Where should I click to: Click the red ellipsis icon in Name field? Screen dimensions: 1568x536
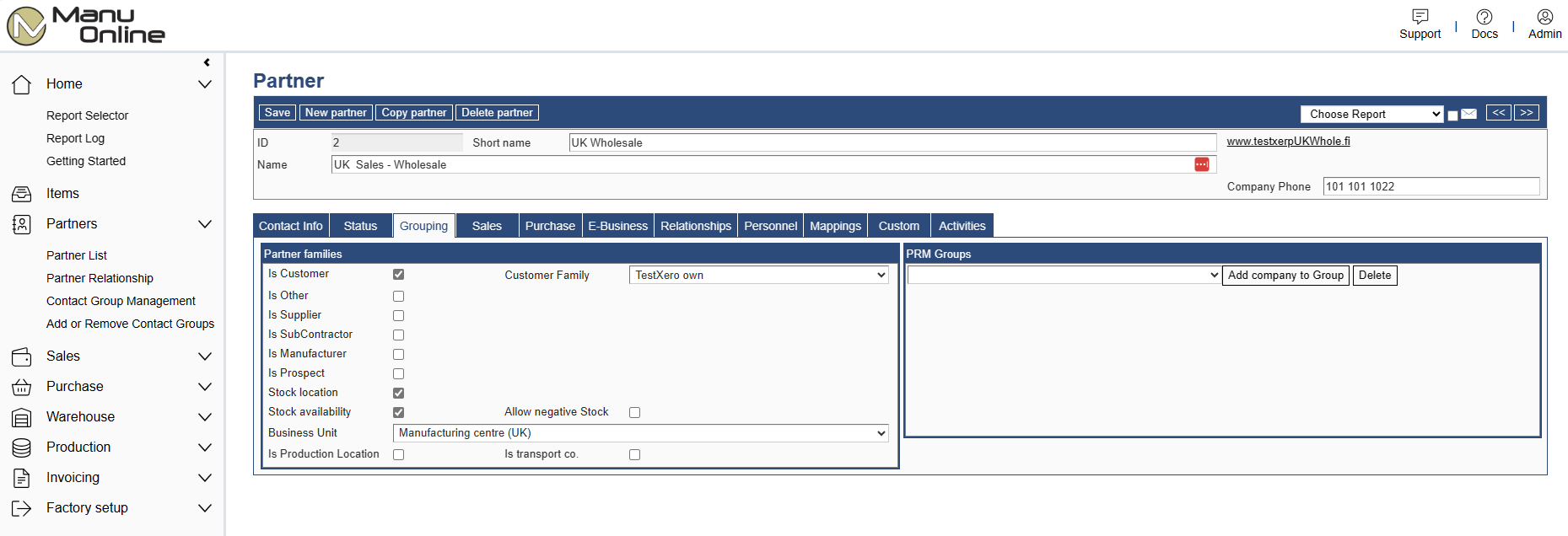tap(1201, 164)
